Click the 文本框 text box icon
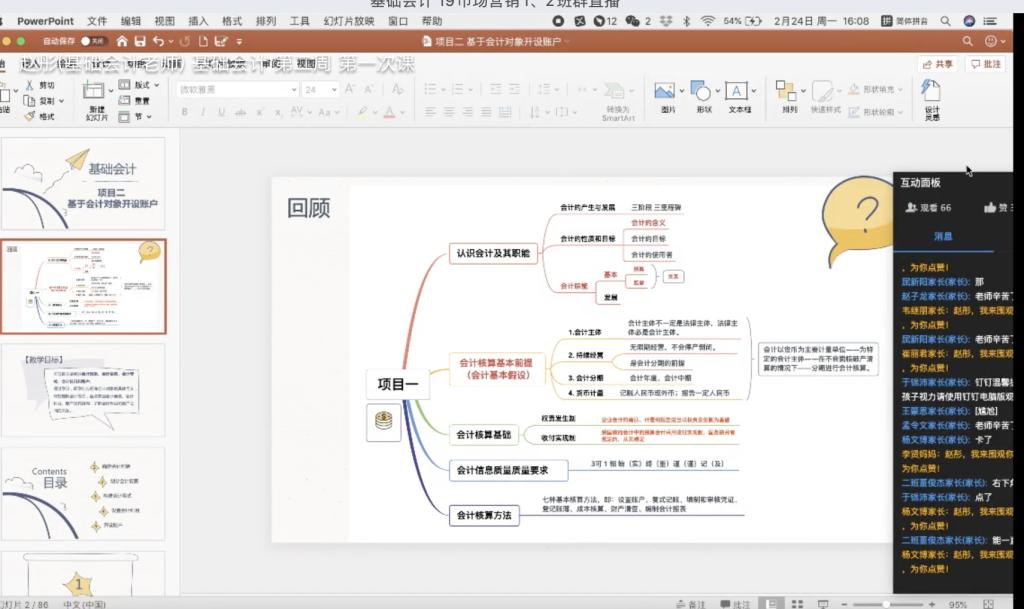Viewport: 1024px width, 609px height. click(738, 97)
